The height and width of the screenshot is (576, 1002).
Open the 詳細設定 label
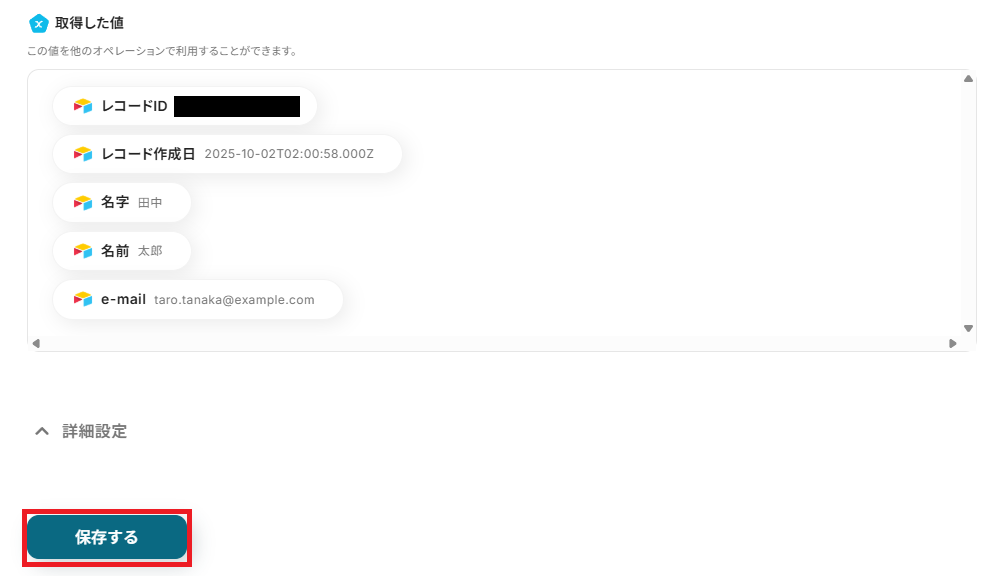[95, 432]
